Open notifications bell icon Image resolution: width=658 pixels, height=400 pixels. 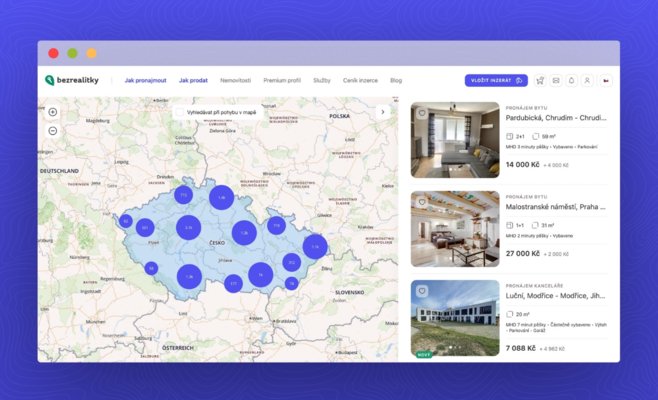(x=572, y=80)
